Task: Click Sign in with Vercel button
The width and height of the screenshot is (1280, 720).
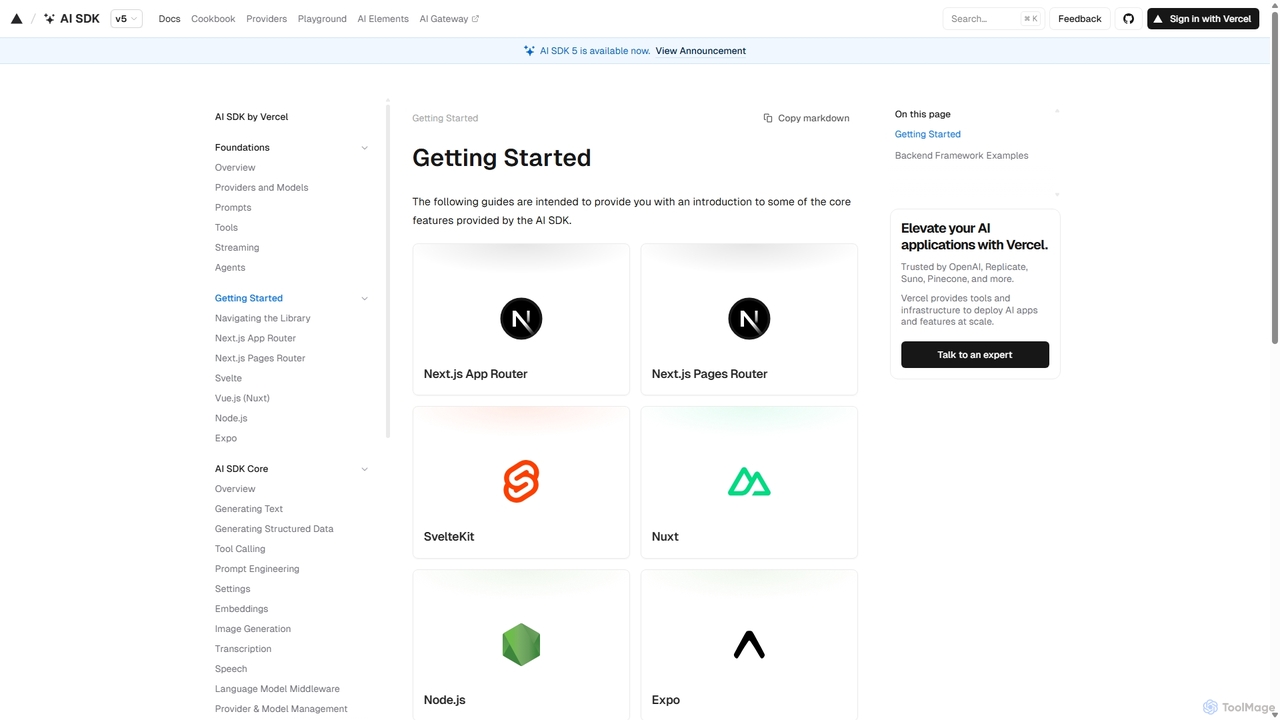Action: pos(1203,19)
